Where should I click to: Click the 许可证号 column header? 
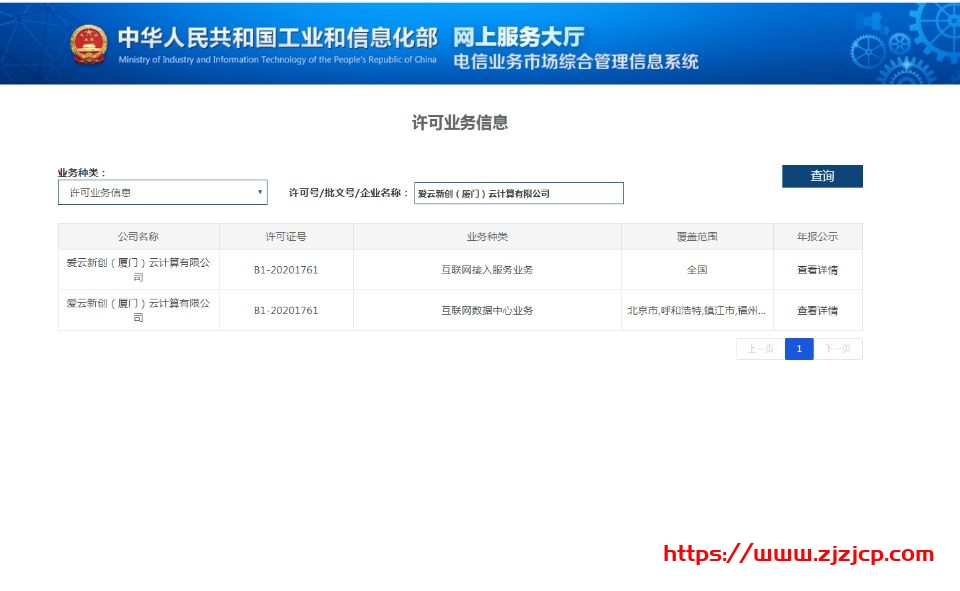coord(286,236)
